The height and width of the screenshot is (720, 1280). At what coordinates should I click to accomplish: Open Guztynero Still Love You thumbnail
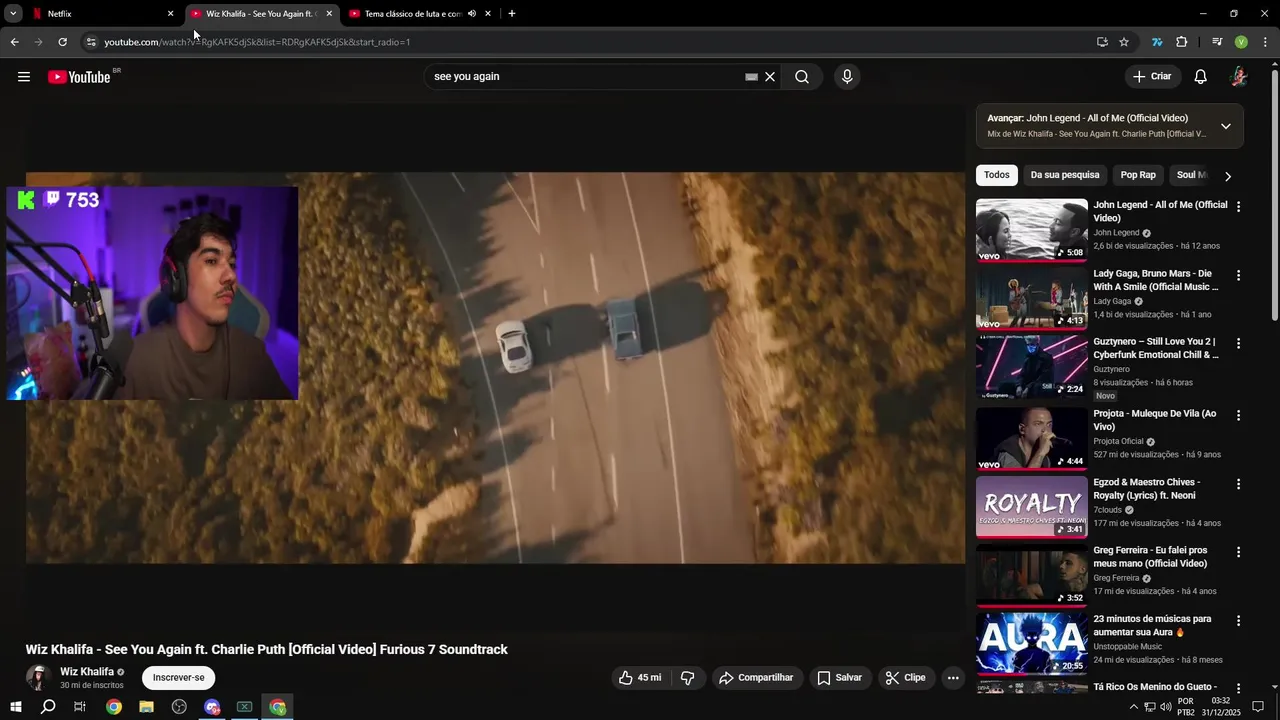click(1031, 366)
